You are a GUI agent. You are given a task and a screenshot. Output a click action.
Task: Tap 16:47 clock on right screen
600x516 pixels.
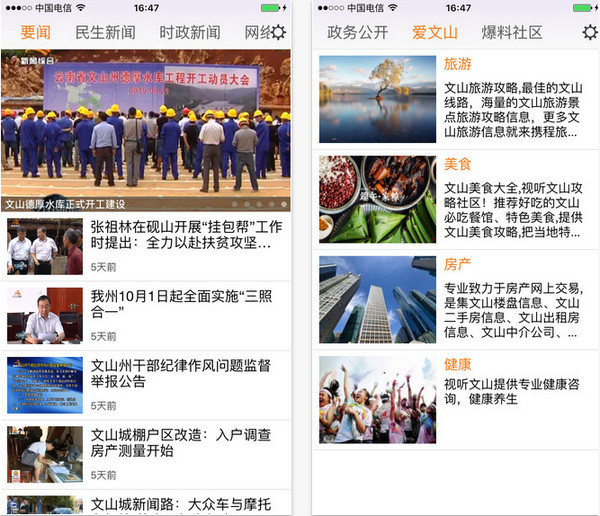tap(458, 8)
